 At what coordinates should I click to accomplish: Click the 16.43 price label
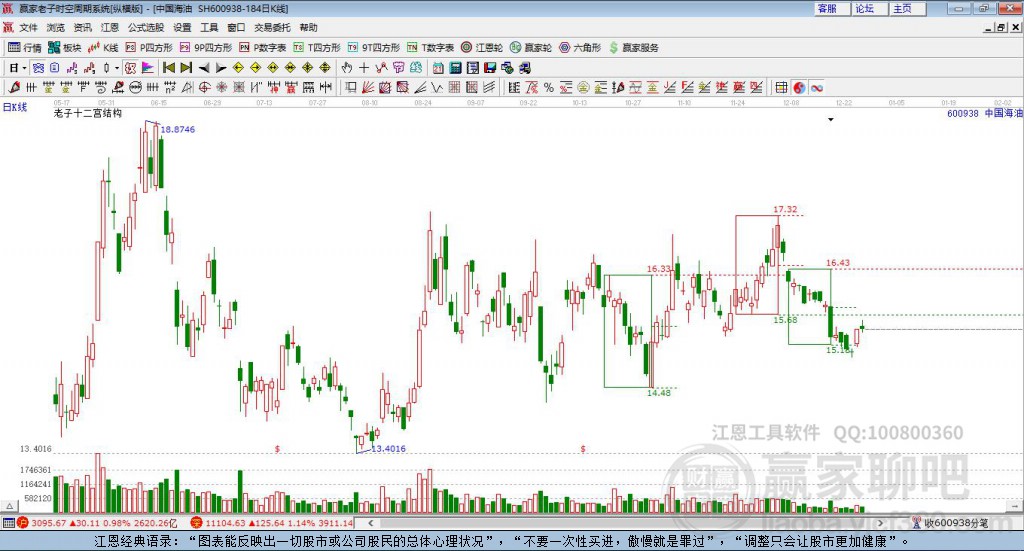pos(838,263)
